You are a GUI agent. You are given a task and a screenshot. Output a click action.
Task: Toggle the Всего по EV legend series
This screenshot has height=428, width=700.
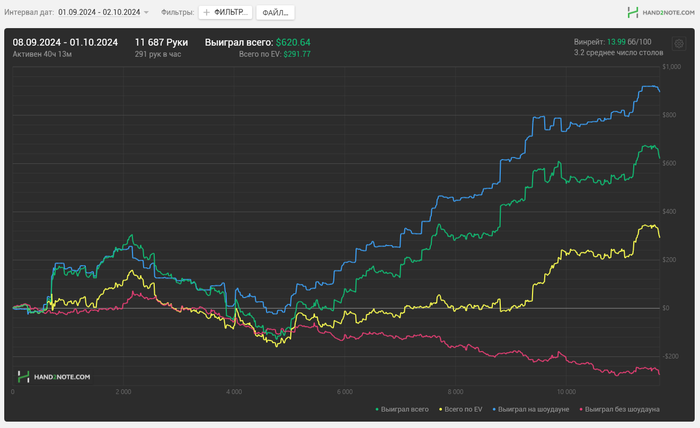(x=461, y=409)
